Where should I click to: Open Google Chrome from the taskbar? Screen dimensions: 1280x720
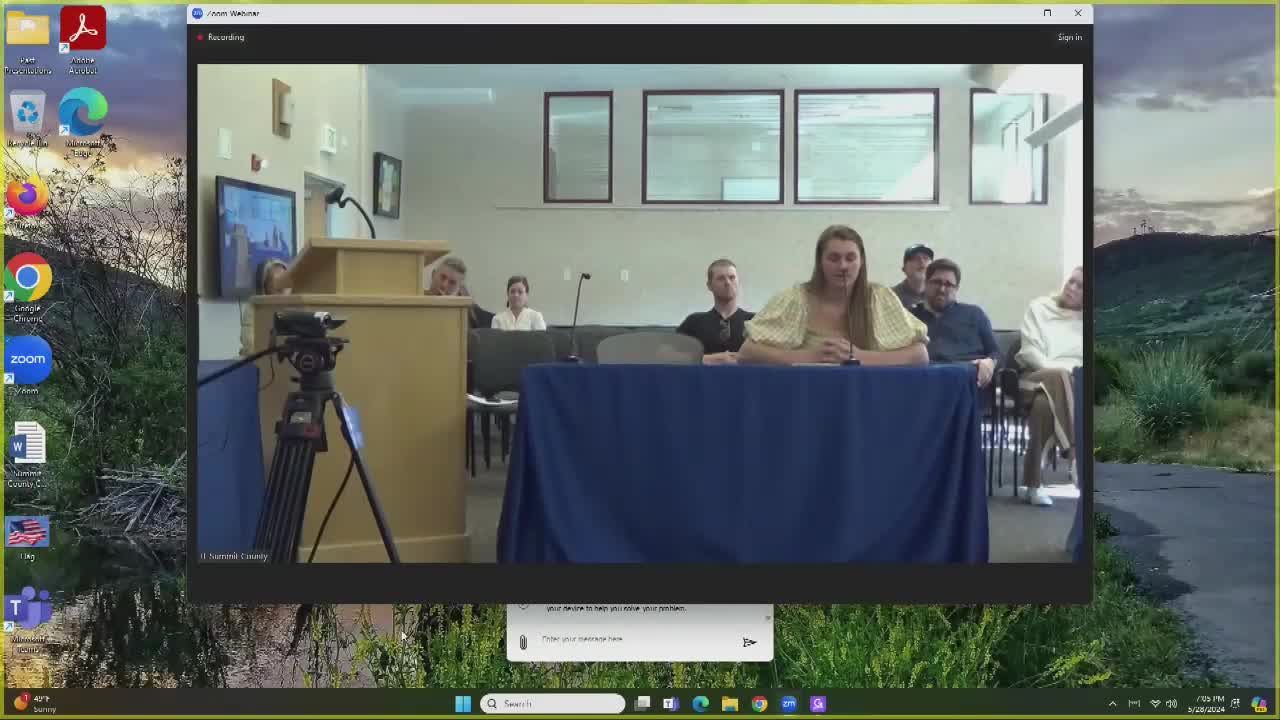pyautogui.click(x=759, y=703)
